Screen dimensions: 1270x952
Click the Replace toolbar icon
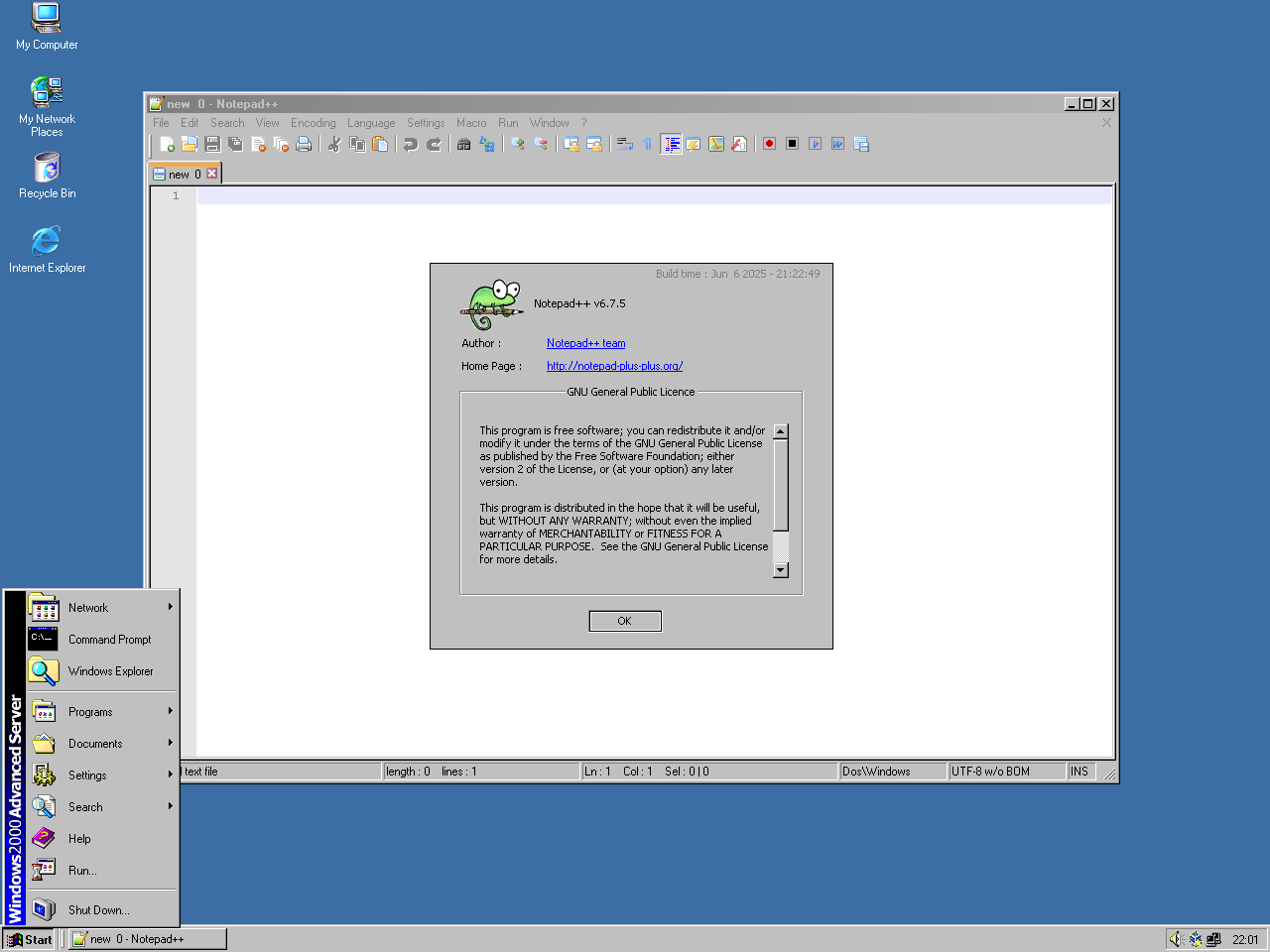(486, 144)
